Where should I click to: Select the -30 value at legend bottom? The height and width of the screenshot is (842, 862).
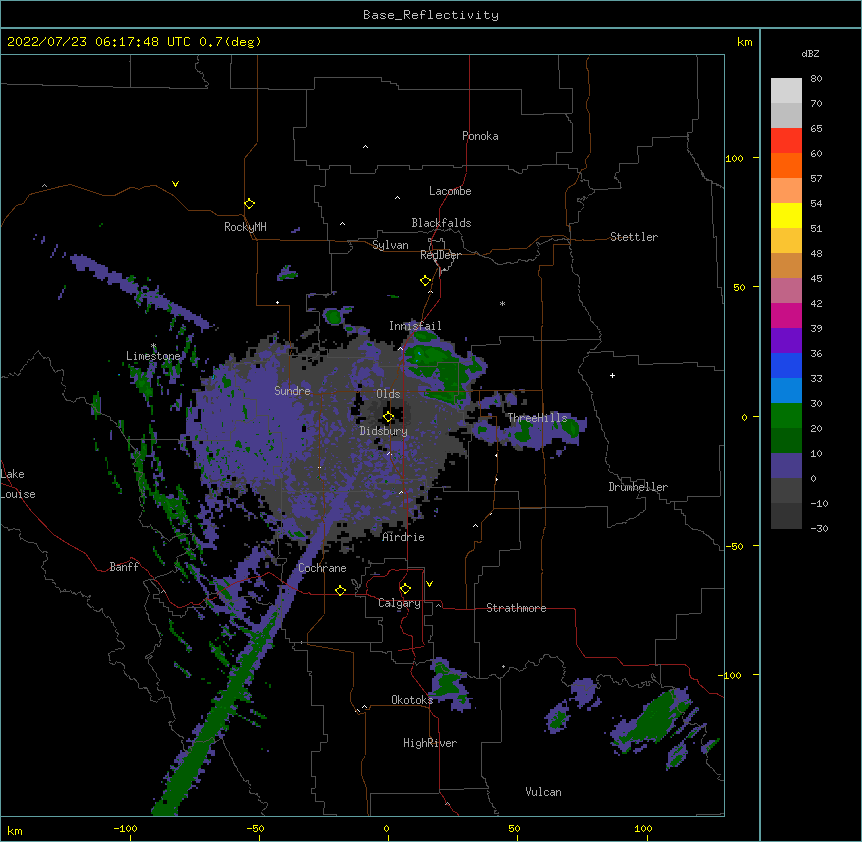pyautogui.click(x=819, y=529)
